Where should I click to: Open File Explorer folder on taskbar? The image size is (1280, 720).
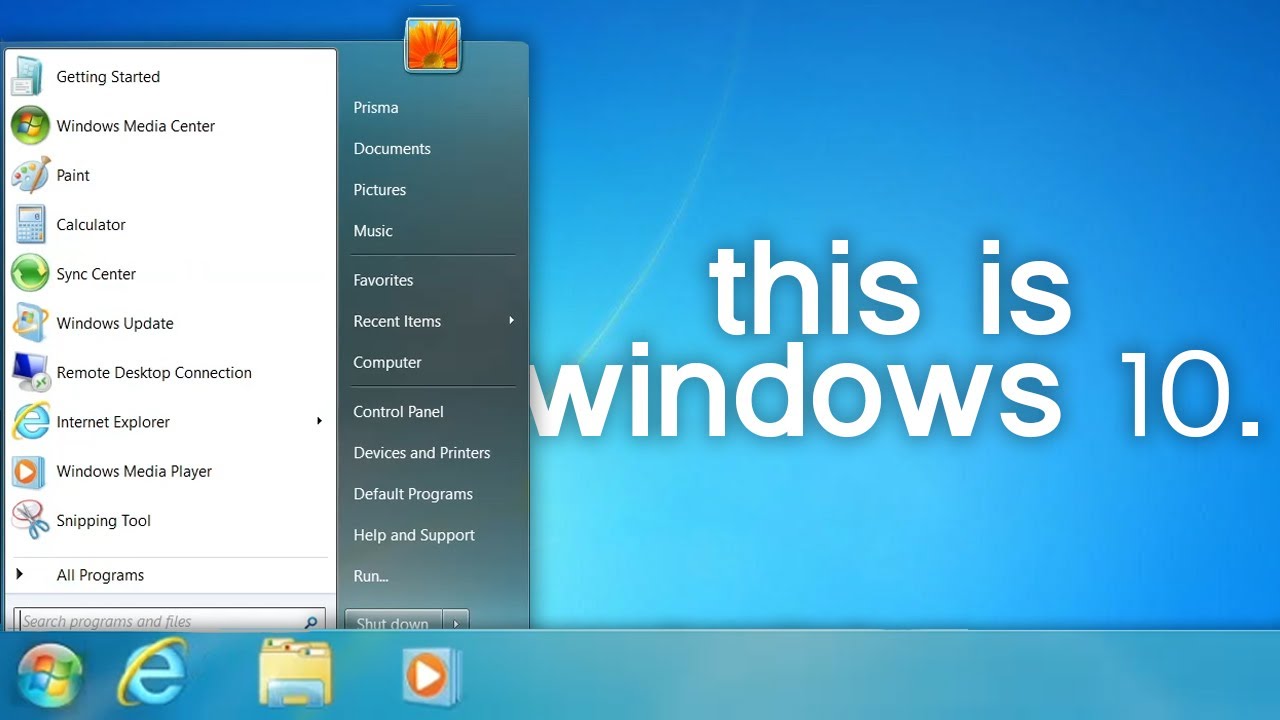pyautogui.click(x=295, y=675)
